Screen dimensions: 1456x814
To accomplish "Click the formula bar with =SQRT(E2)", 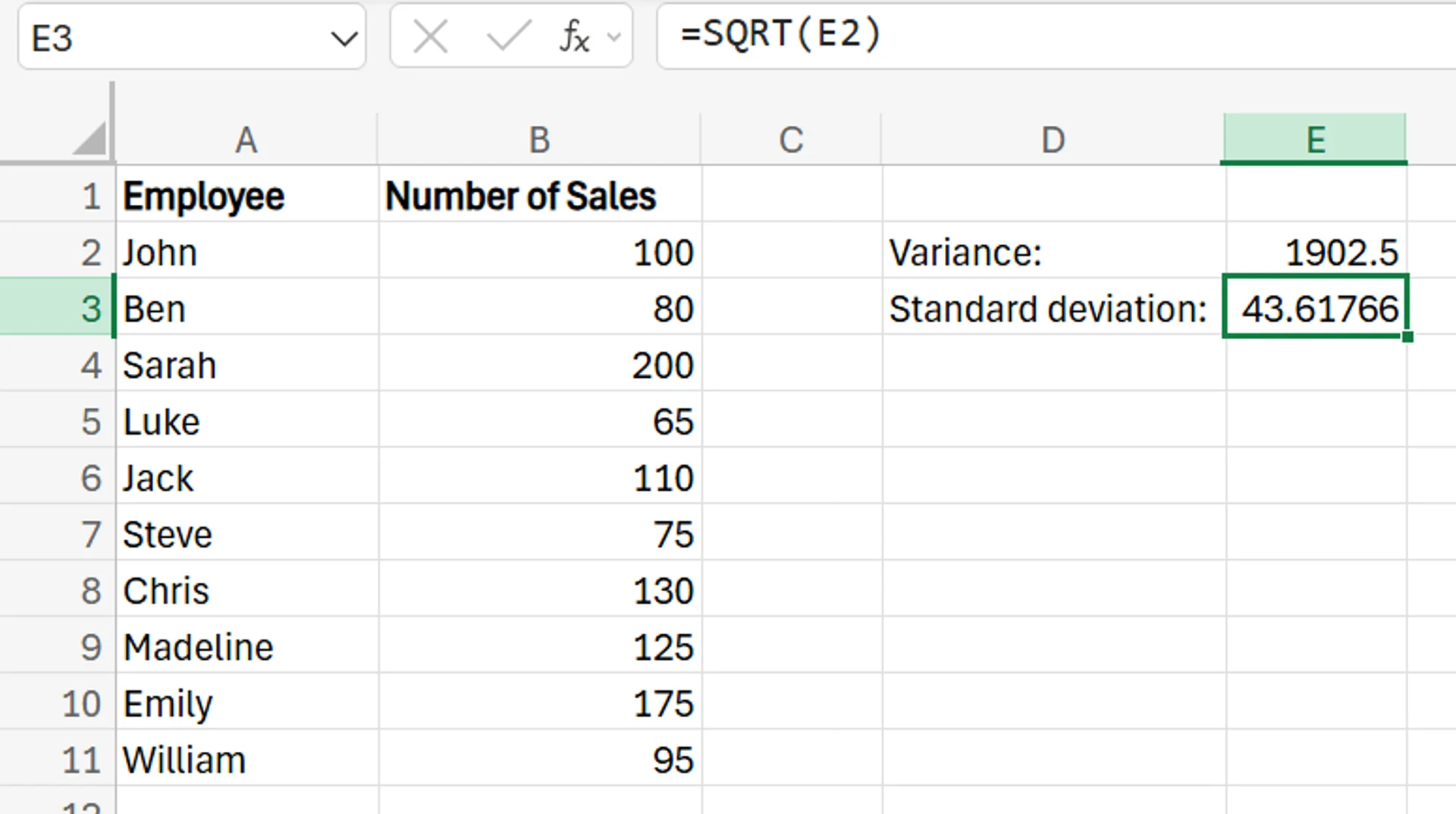I will click(x=1056, y=35).
